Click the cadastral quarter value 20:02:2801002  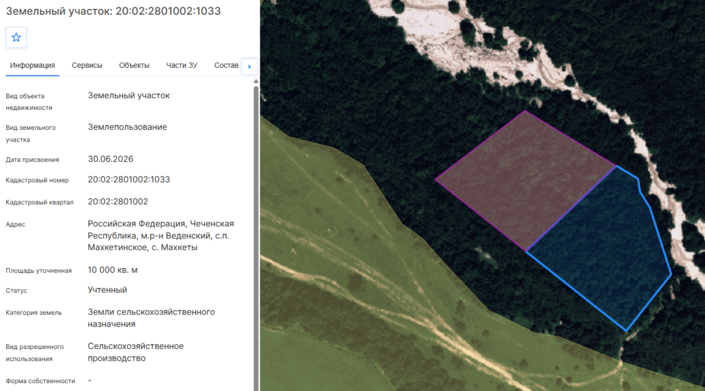point(118,202)
